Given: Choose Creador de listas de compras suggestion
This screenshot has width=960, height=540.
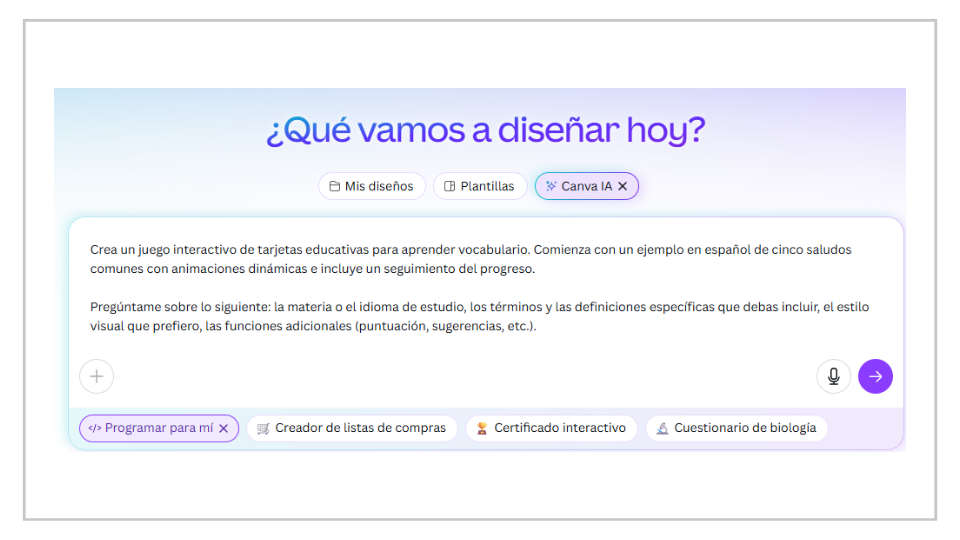Looking at the screenshot, I should point(360,428).
